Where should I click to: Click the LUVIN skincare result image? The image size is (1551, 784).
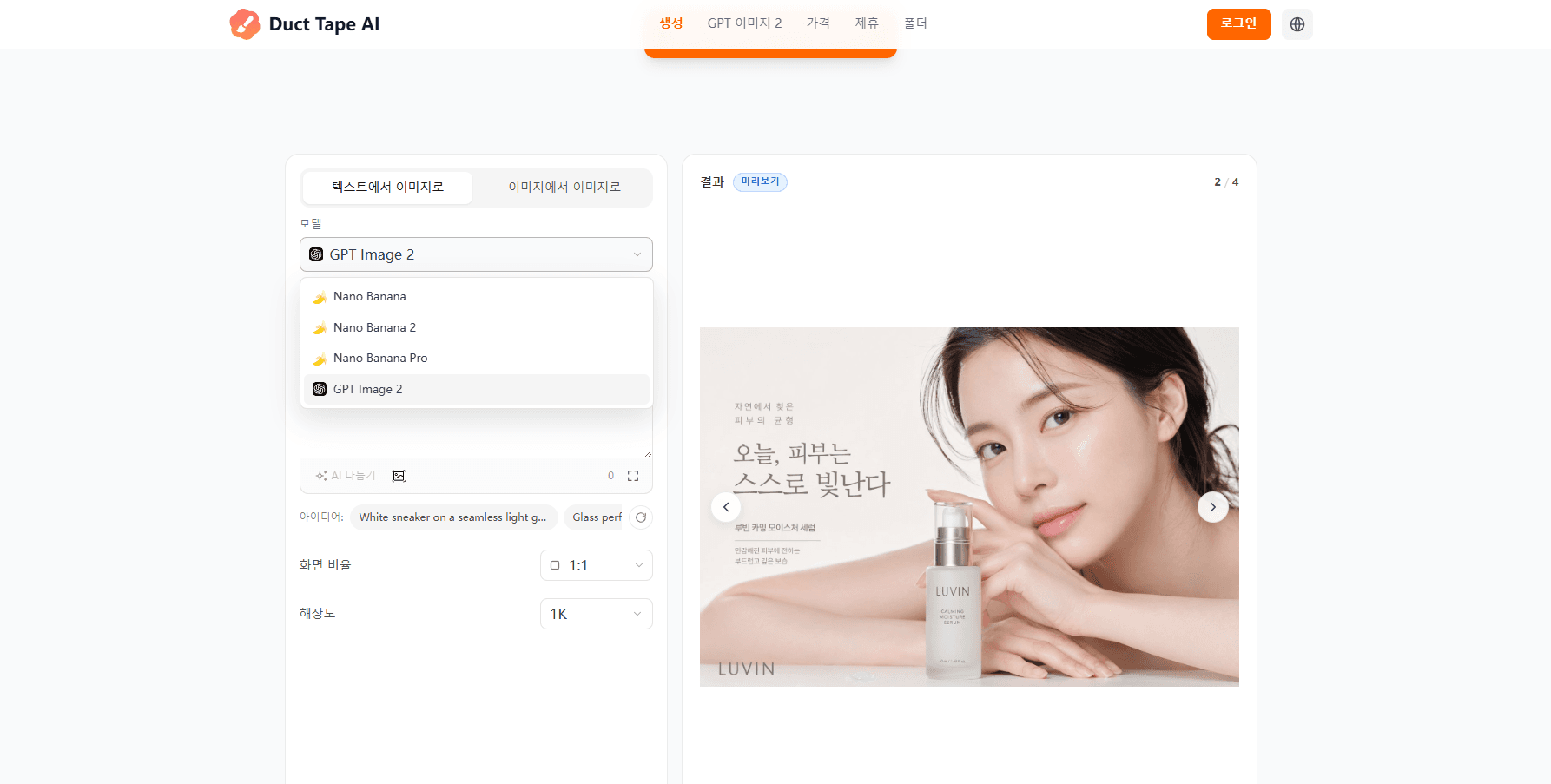(x=969, y=507)
